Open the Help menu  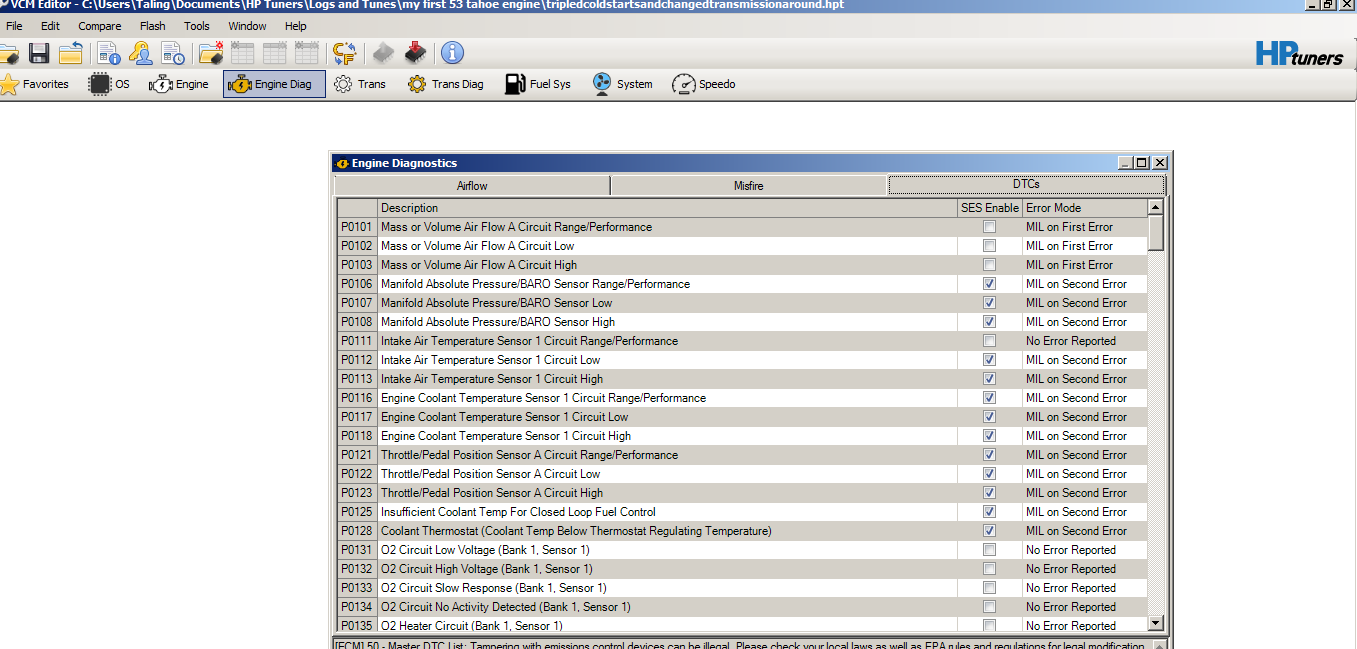pos(296,26)
